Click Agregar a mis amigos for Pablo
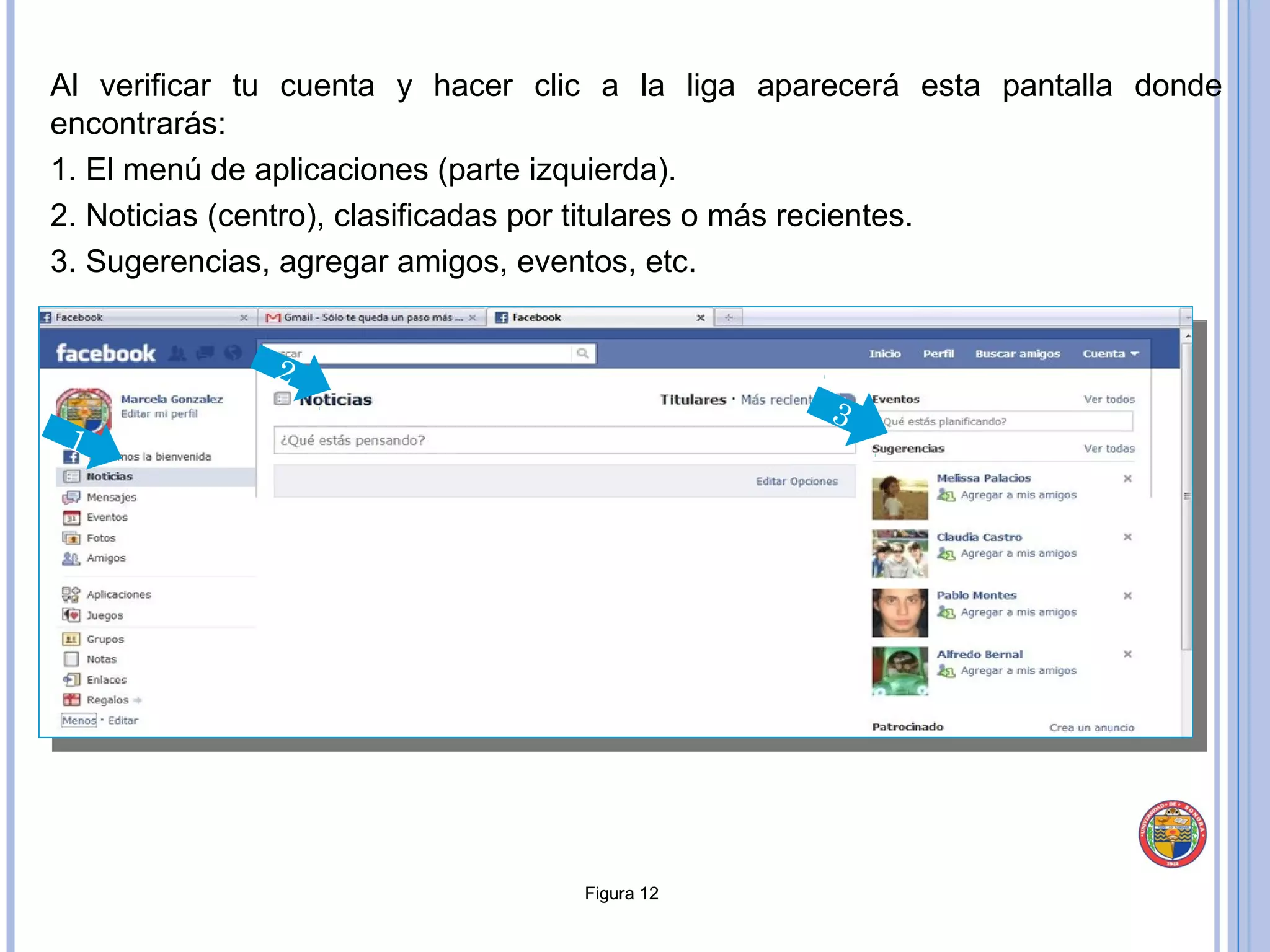The image size is (1270, 952). click(x=1018, y=612)
